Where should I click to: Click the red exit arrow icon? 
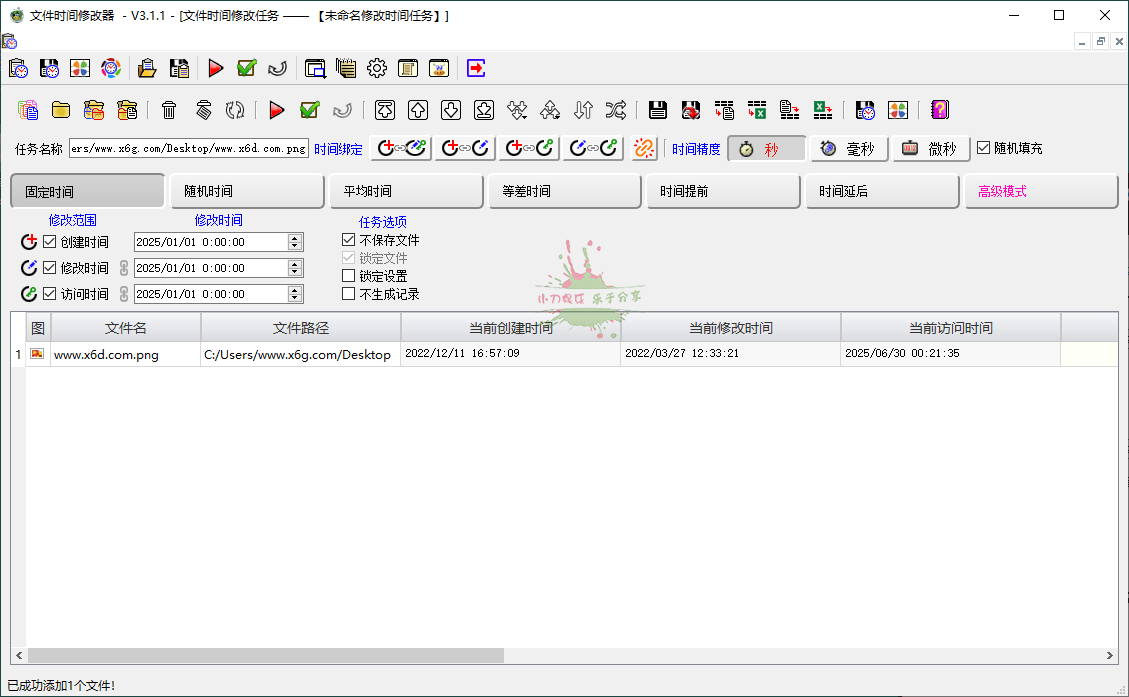(x=476, y=68)
